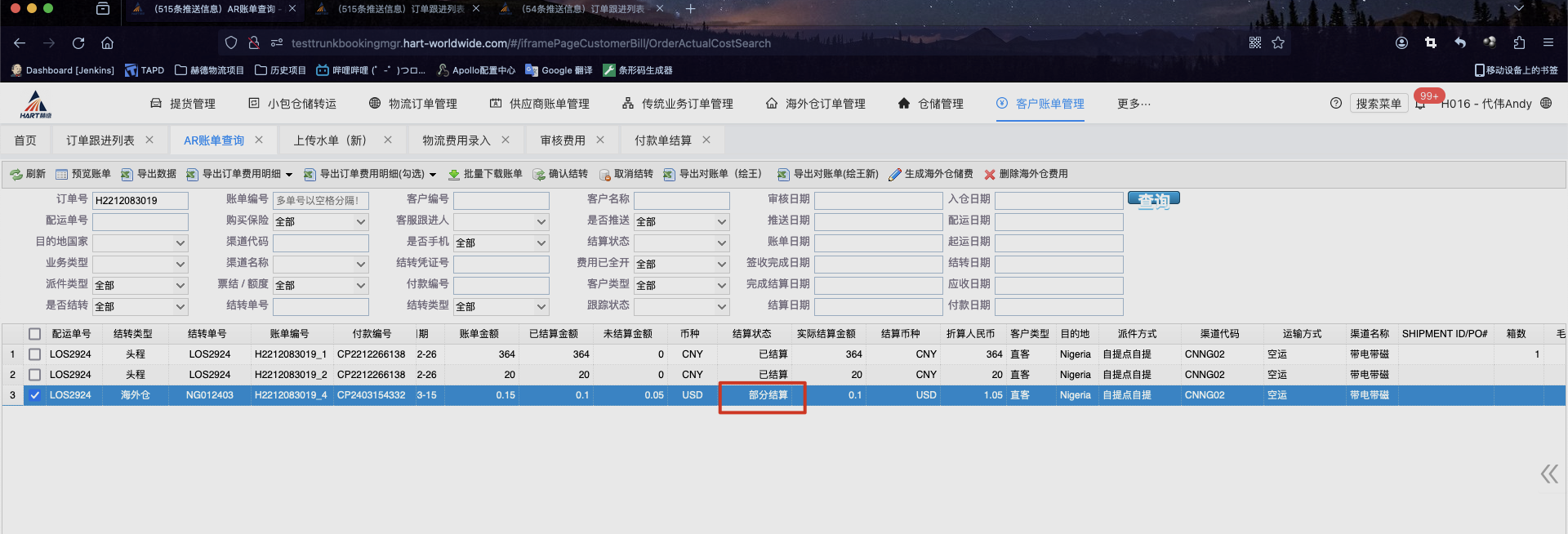Check the row 1 checkbox

tap(34, 354)
